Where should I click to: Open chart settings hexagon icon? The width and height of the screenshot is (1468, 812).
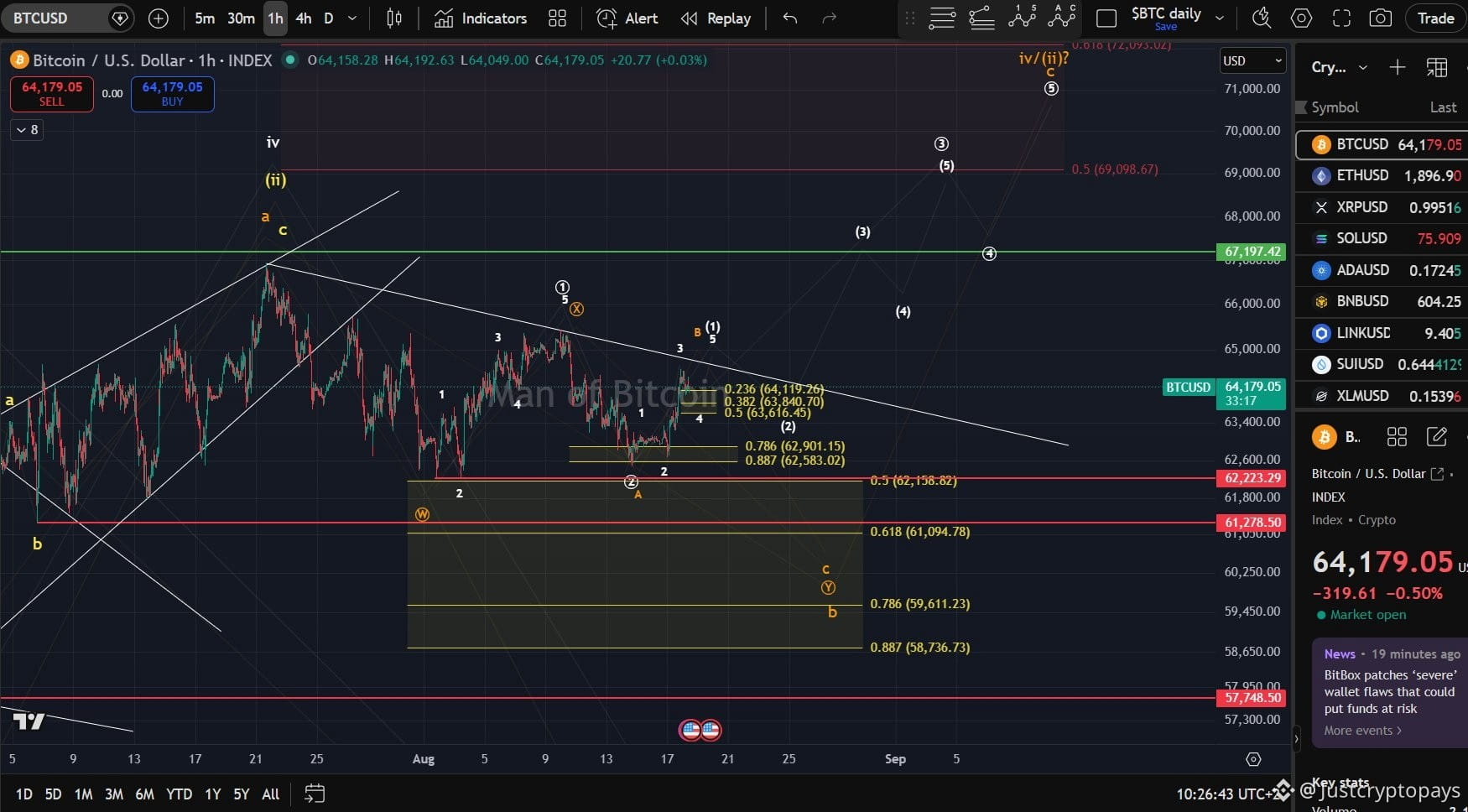point(1301,18)
